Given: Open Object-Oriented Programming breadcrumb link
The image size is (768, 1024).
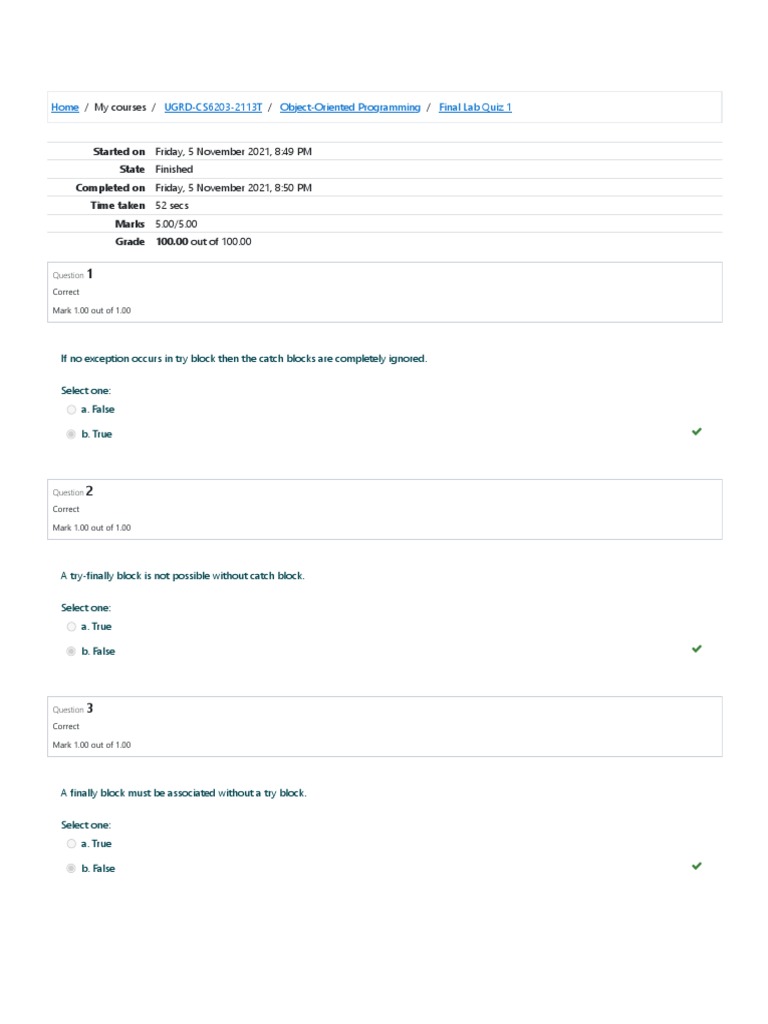Looking at the screenshot, I should [x=350, y=107].
